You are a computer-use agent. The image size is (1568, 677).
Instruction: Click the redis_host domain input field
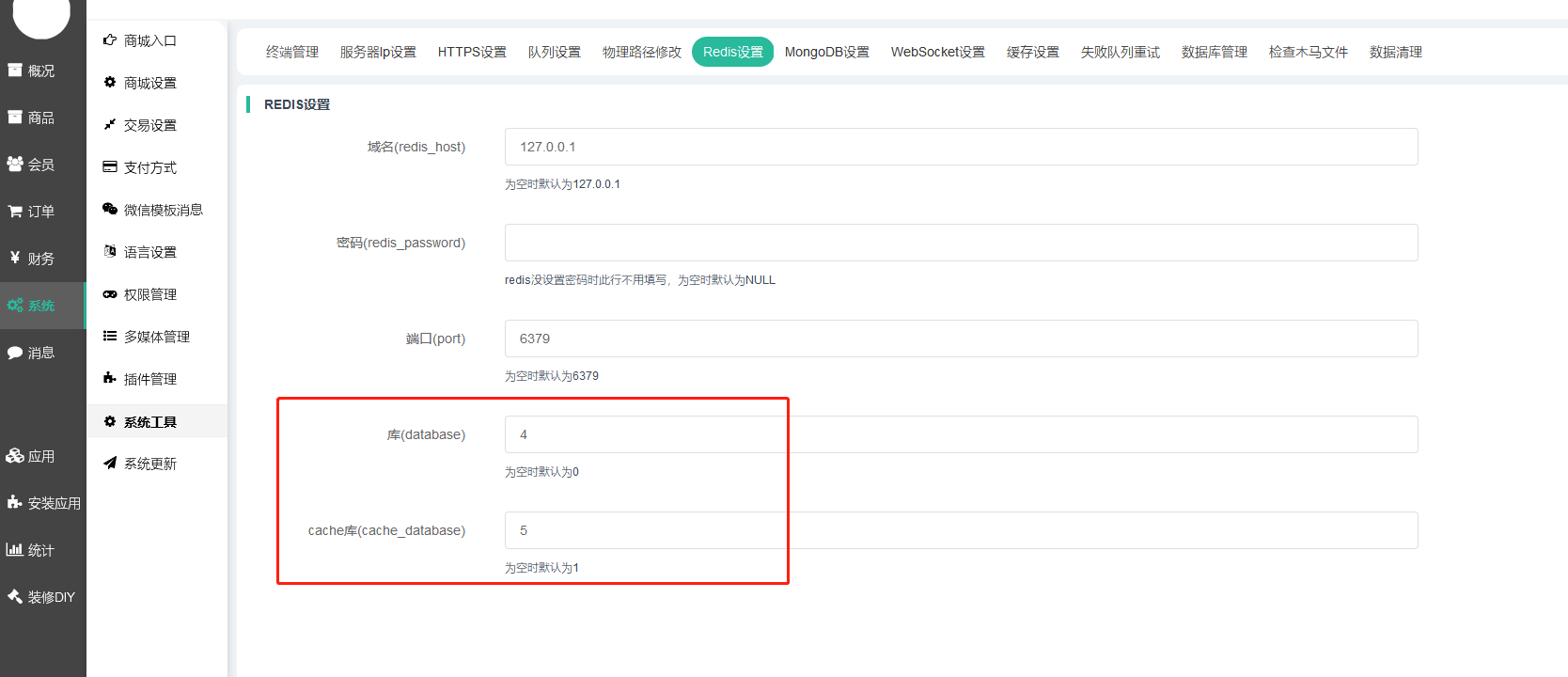coord(961,147)
